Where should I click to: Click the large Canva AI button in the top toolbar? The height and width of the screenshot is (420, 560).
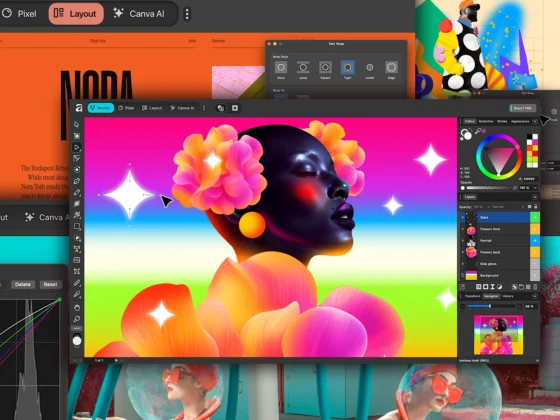tap(139, 14)
